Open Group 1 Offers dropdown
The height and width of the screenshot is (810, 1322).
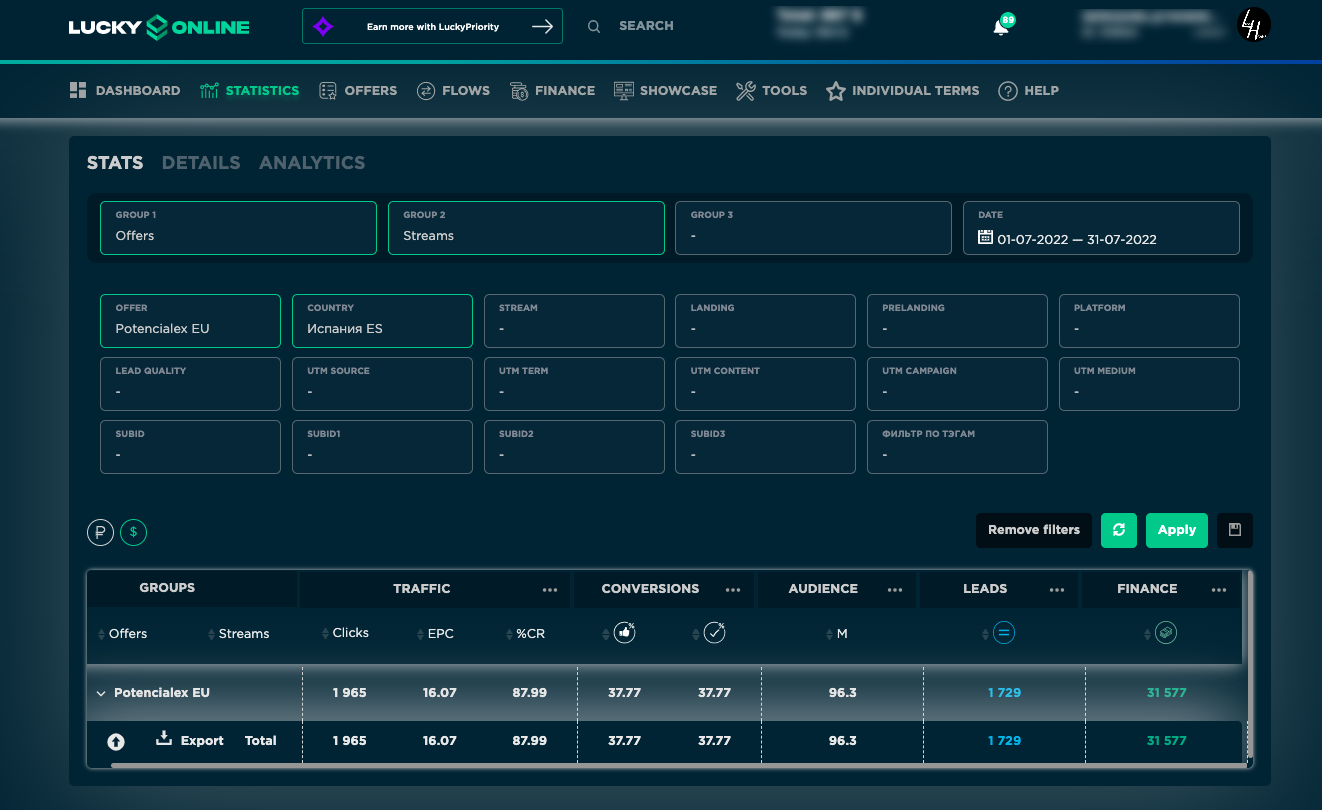point(238,228)
